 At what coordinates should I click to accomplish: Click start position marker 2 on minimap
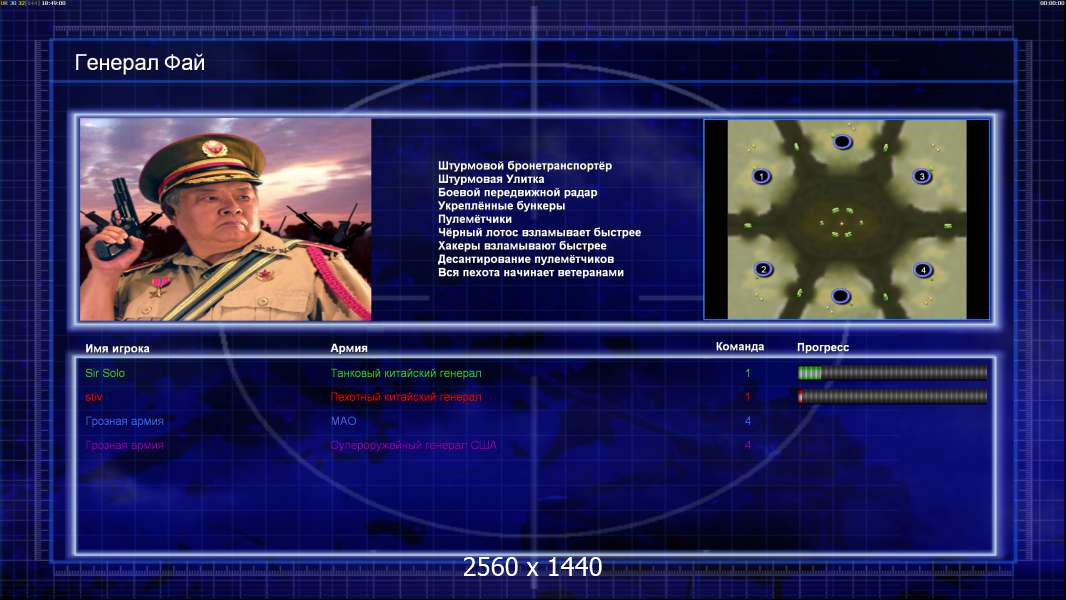click(763, 269)
